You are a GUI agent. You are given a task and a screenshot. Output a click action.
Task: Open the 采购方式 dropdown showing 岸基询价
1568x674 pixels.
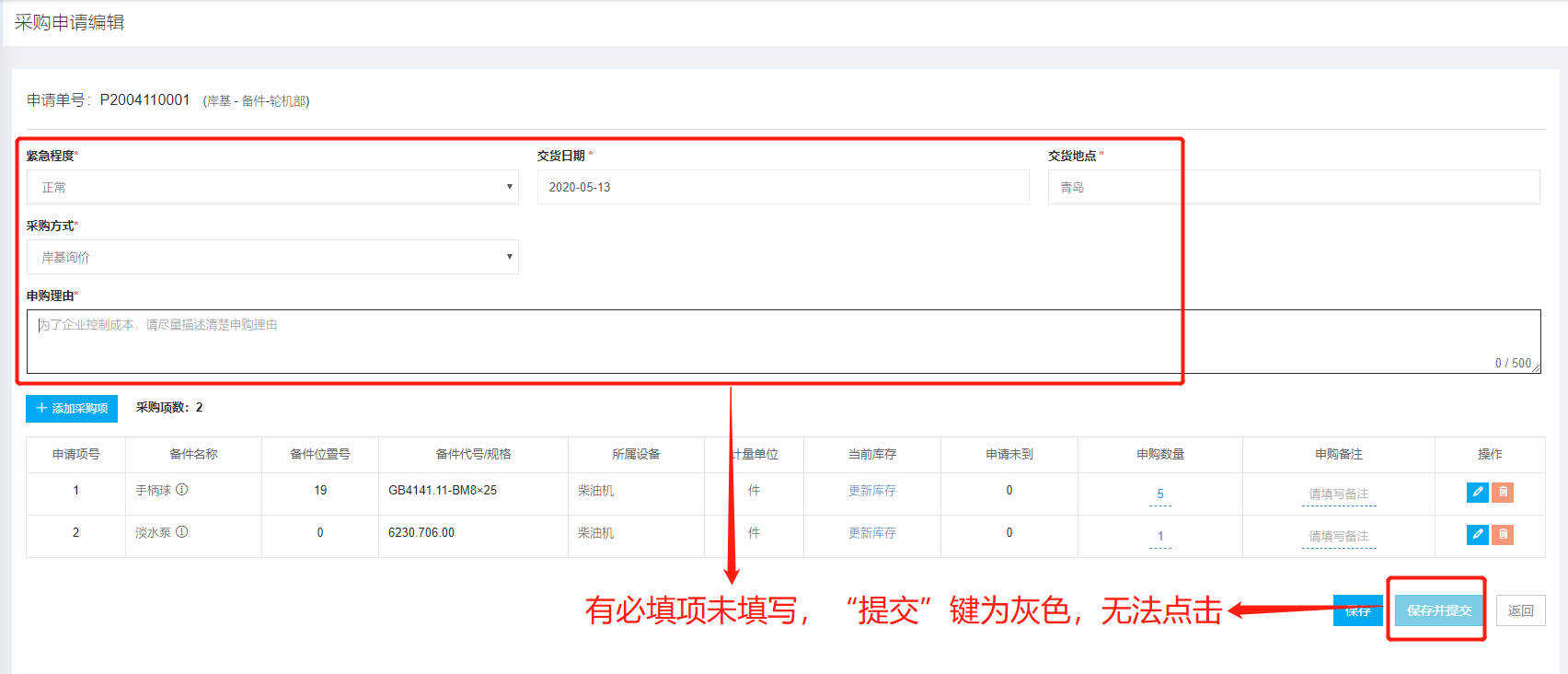272,257
